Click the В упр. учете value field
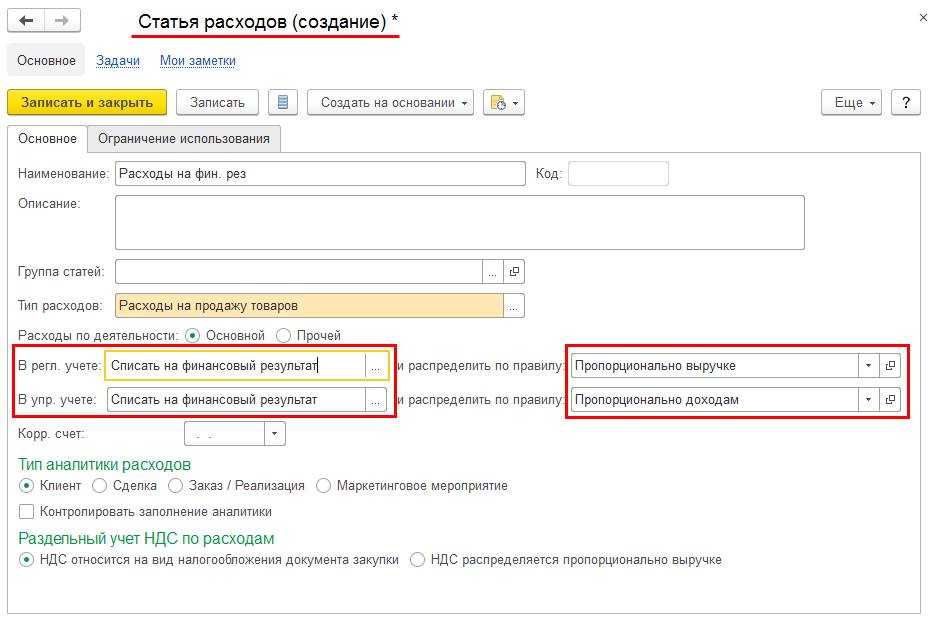 click(236, 399)
